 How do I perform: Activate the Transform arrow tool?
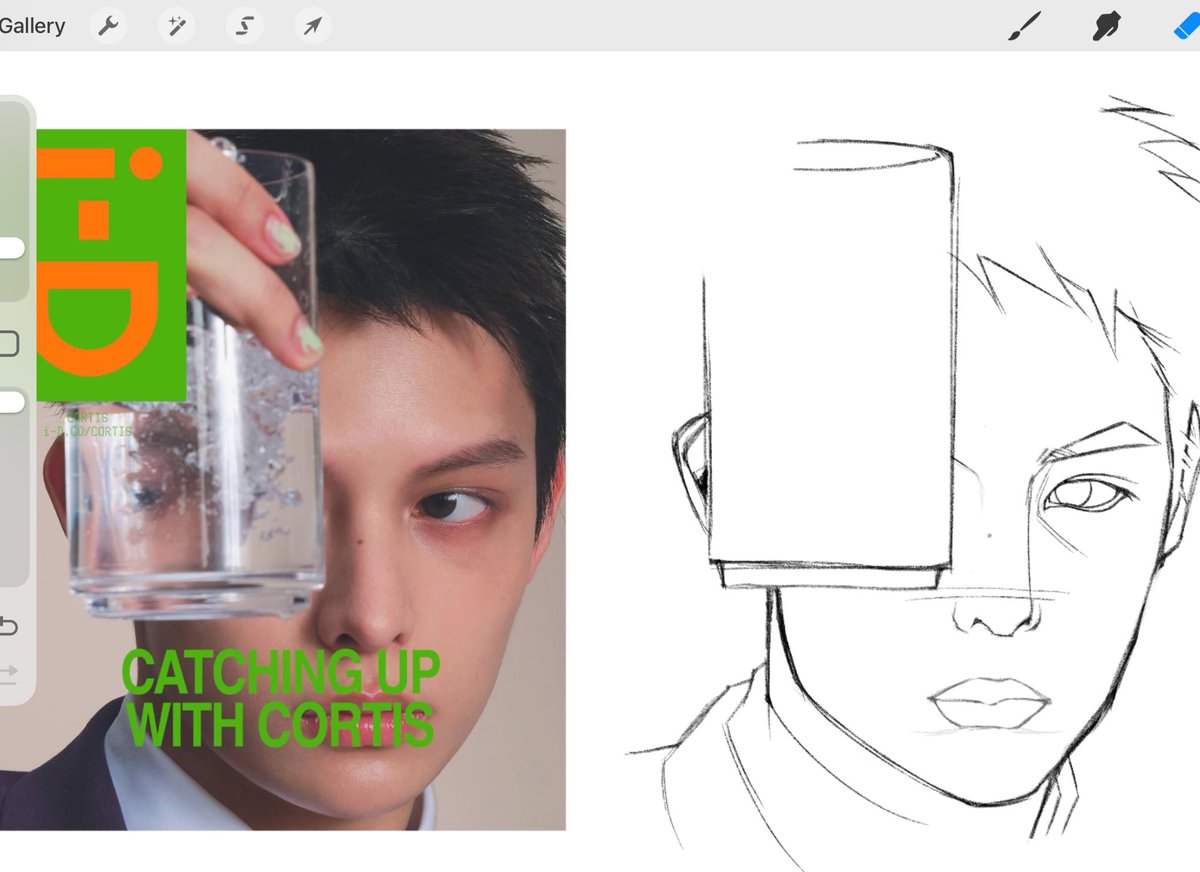(x=313, y=26)
